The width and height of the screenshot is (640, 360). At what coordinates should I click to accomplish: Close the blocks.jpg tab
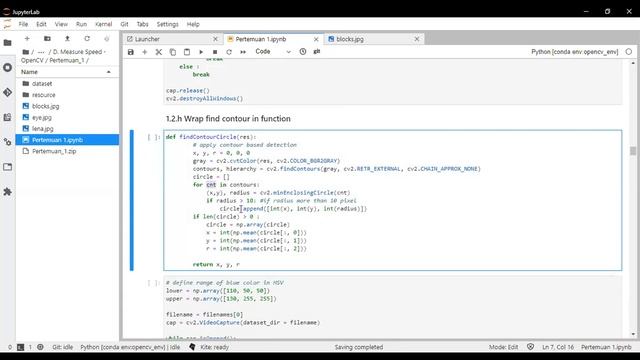(417, 39)
